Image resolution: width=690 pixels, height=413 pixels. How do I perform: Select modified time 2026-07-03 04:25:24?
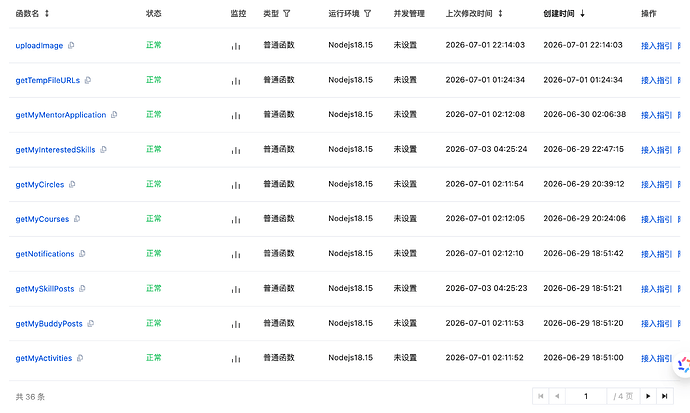point(486,149)
